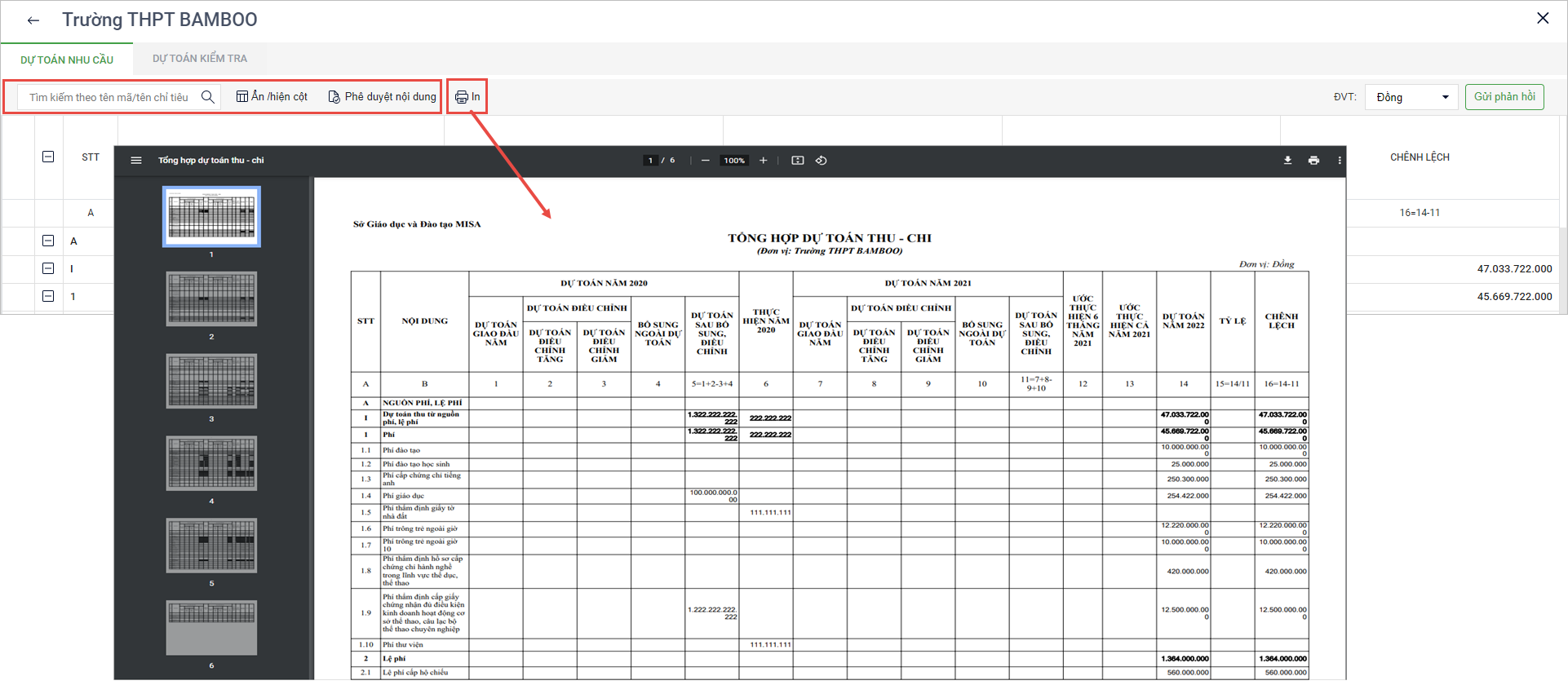Download the PDF report
The height and width of the screenshot is (694, 1568).
(x=1287, y=161)
